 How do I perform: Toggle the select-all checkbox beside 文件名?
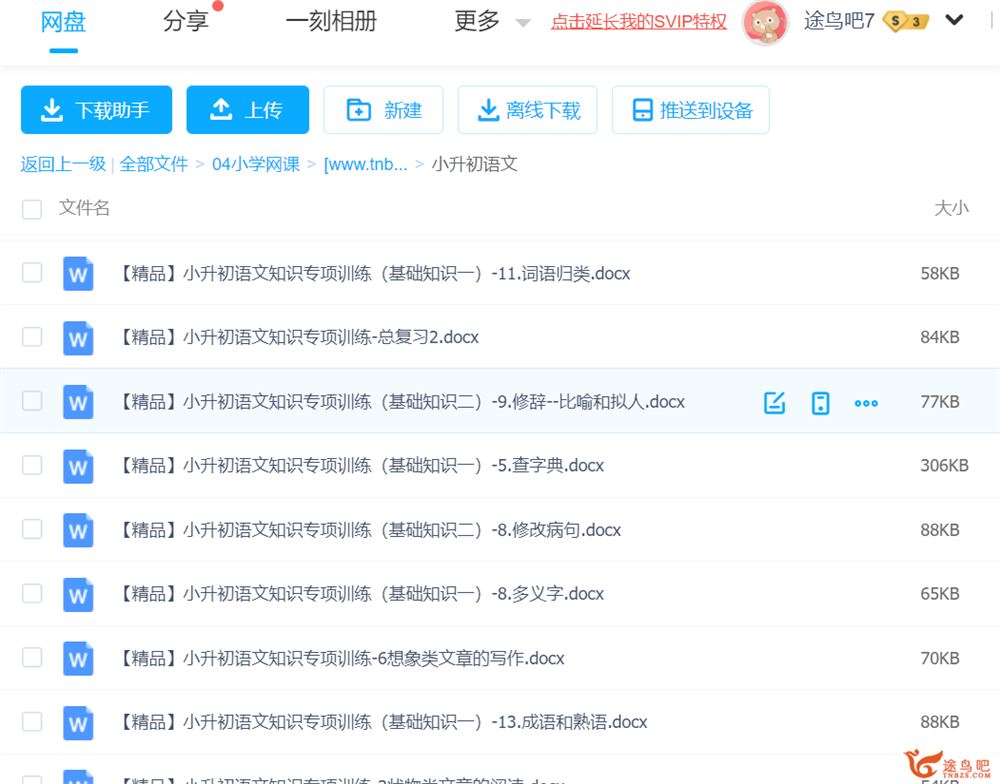32,209
